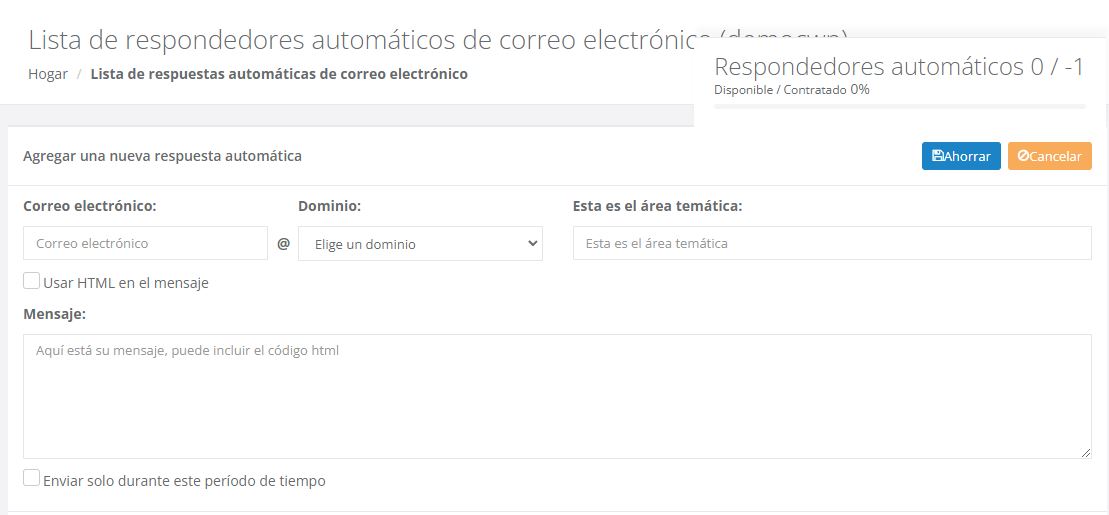1109x515 pixels.
Task: Click the Agregar una nueva respuesta automática heading
Action: (x=162, y=156)
